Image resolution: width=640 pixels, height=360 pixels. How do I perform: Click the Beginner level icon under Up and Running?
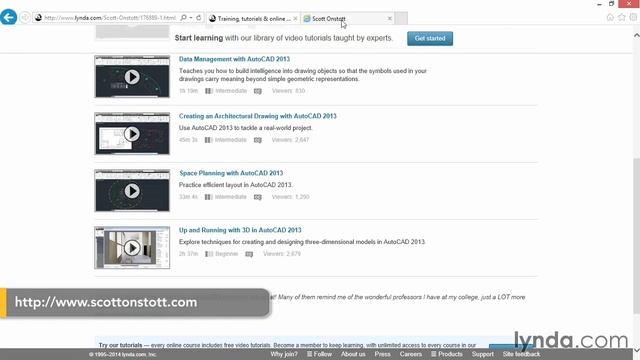pos(209,254)
